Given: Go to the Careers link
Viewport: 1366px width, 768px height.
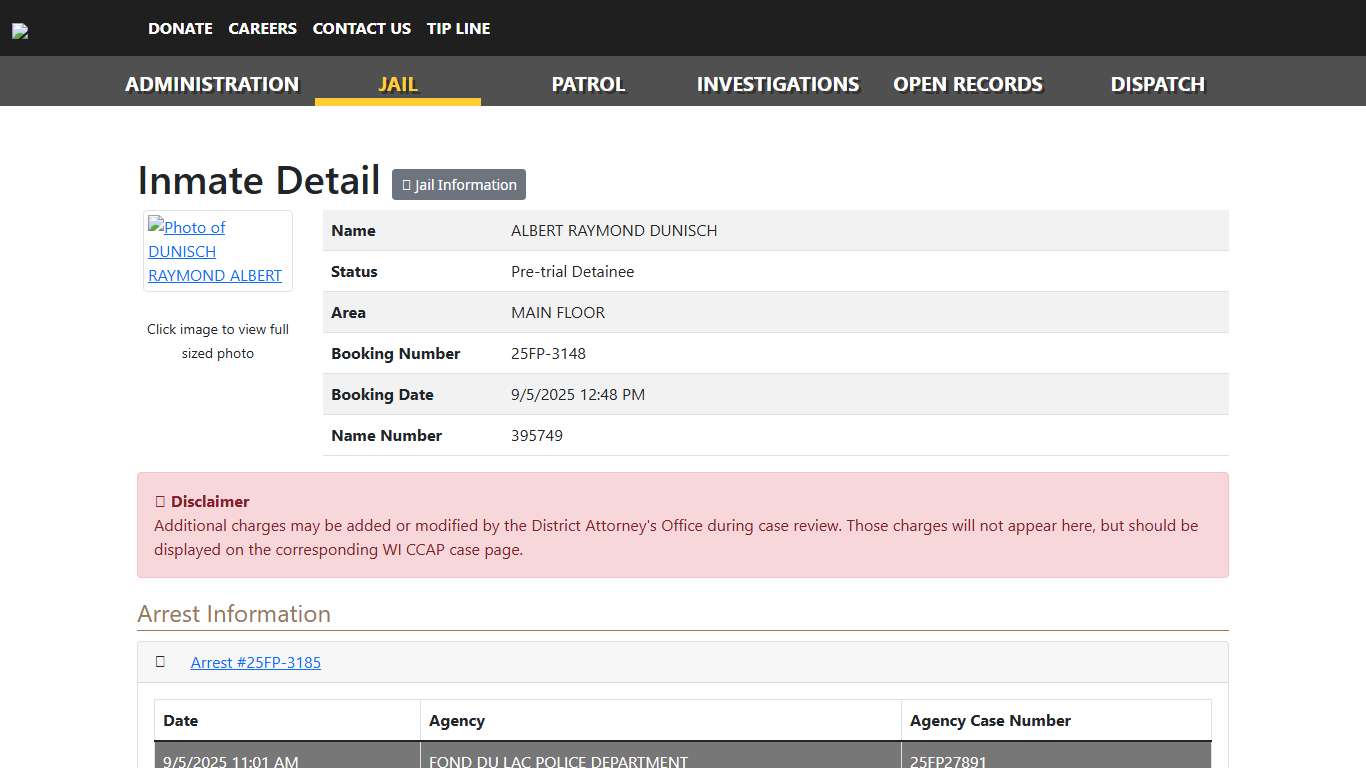Looking at the screenshot, I should point(262,29).
